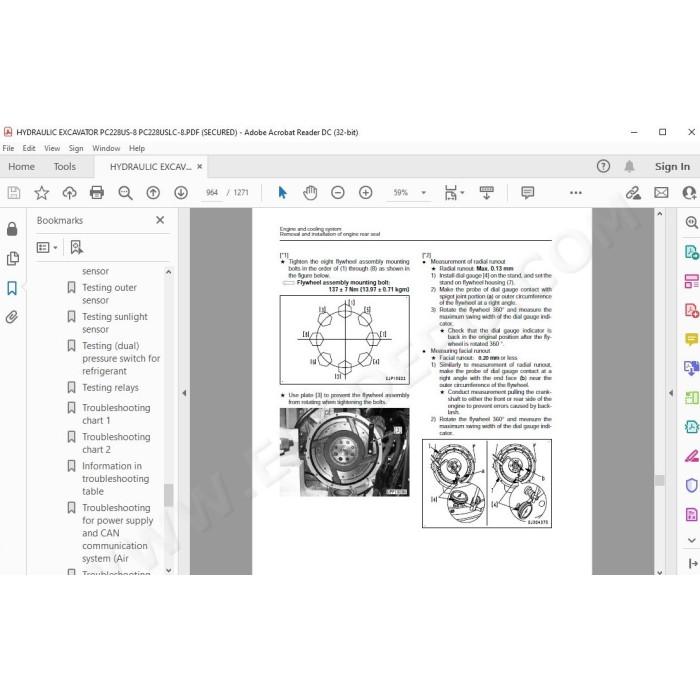The width and height of the screenshot is (700, 700).
Task: Open the Sign menu
Action: tap(76, 148)
